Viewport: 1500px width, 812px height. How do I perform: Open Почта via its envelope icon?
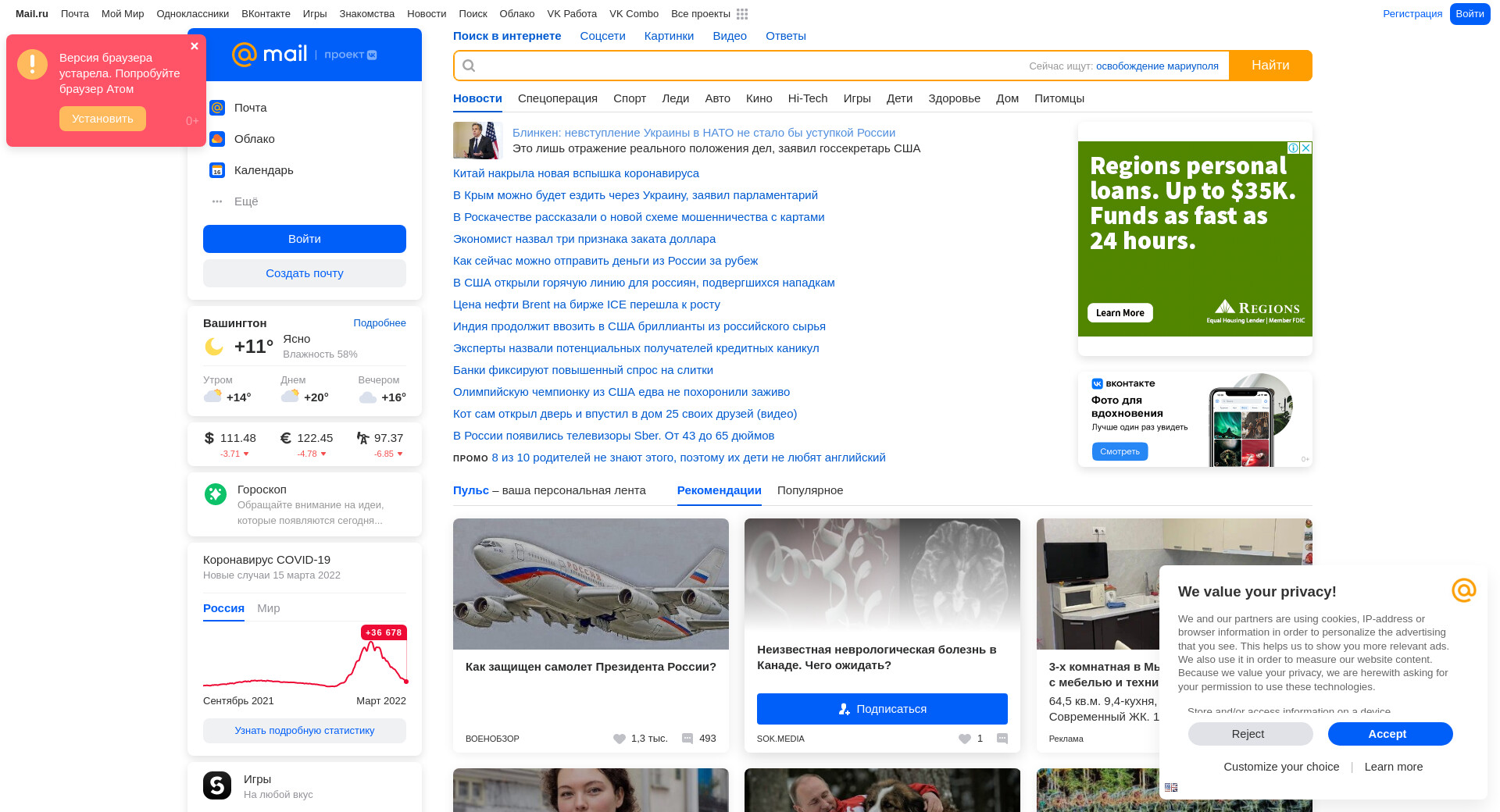217,108
